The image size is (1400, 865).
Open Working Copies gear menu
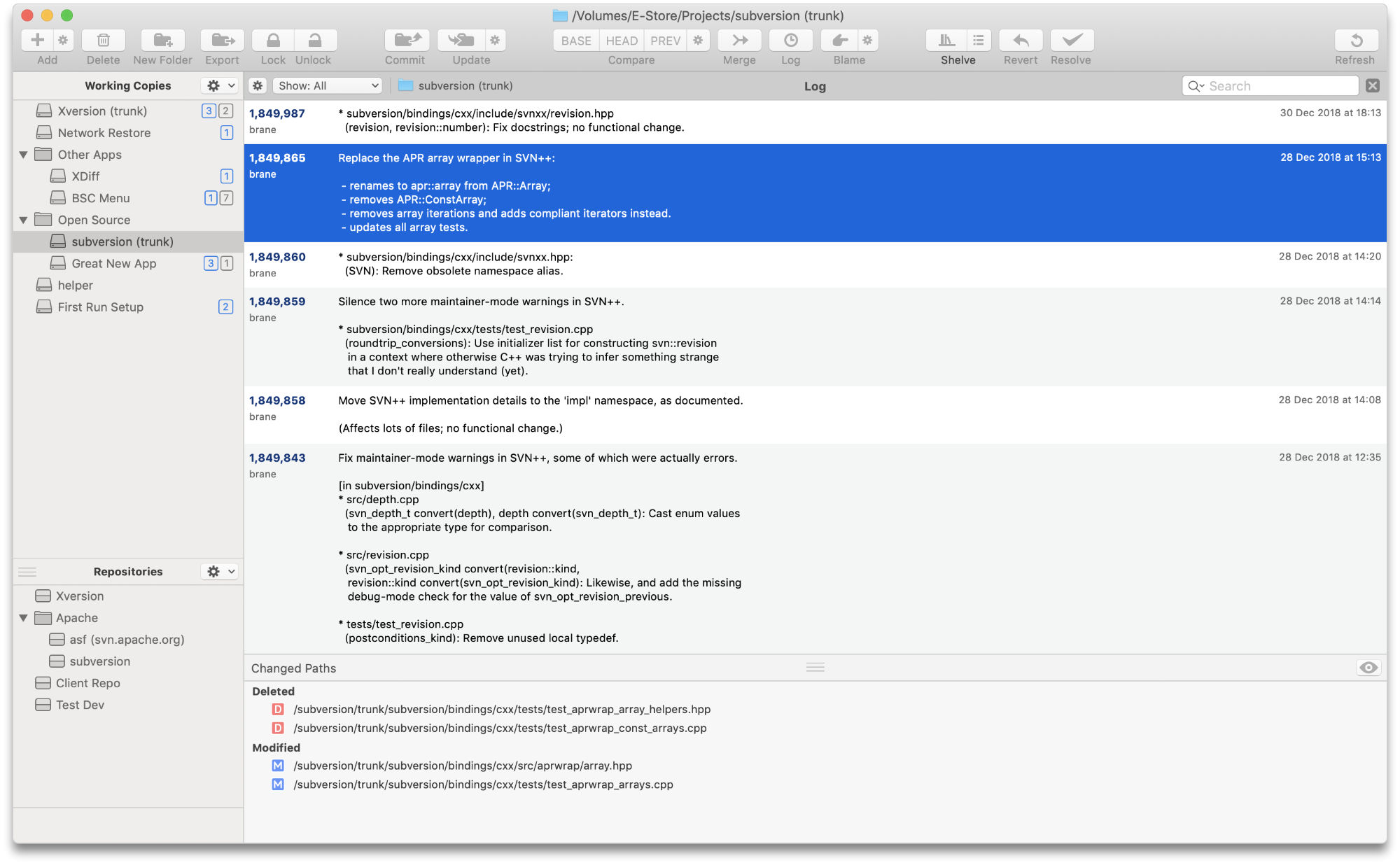[220, 85]
